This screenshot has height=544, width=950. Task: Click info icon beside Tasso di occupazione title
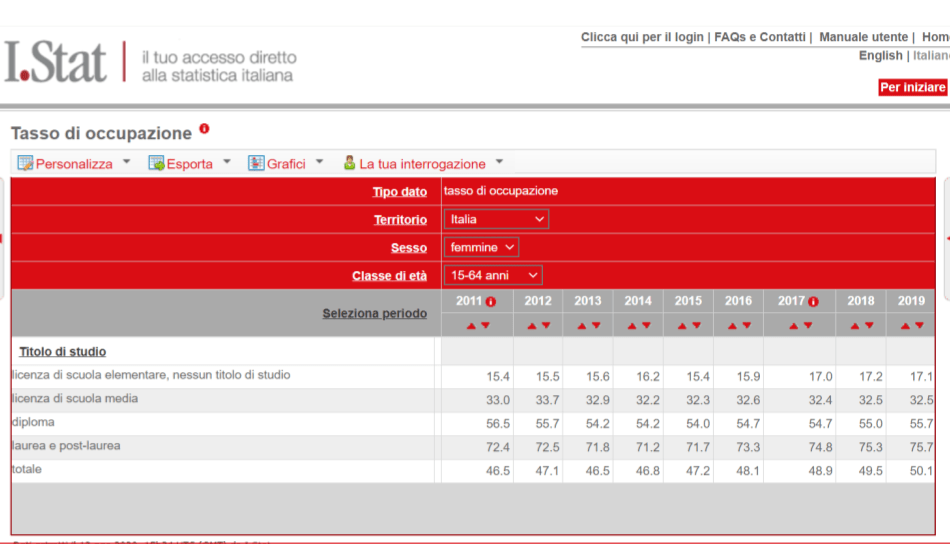click(x=204, y=129)
